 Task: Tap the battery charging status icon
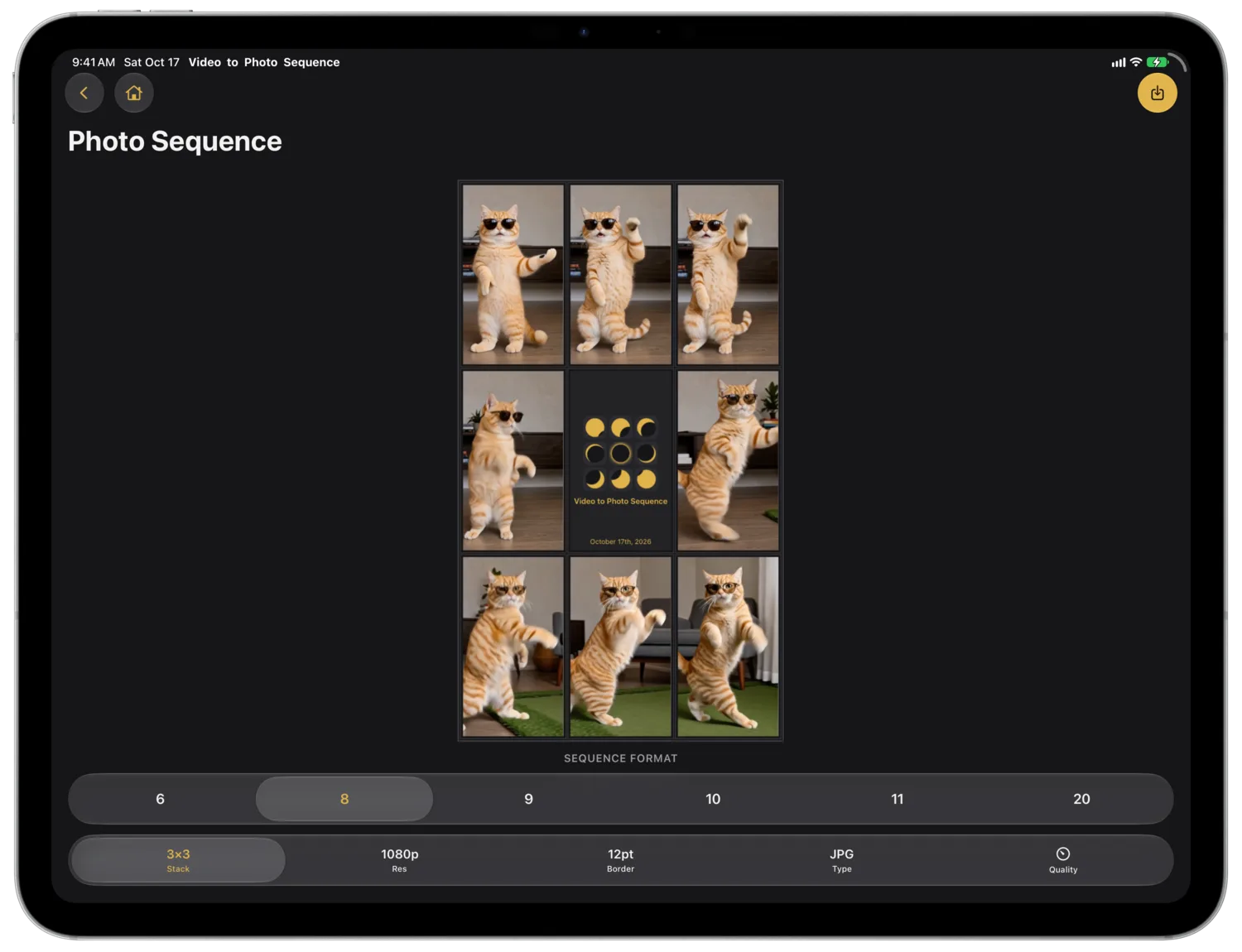[1157, 62]
